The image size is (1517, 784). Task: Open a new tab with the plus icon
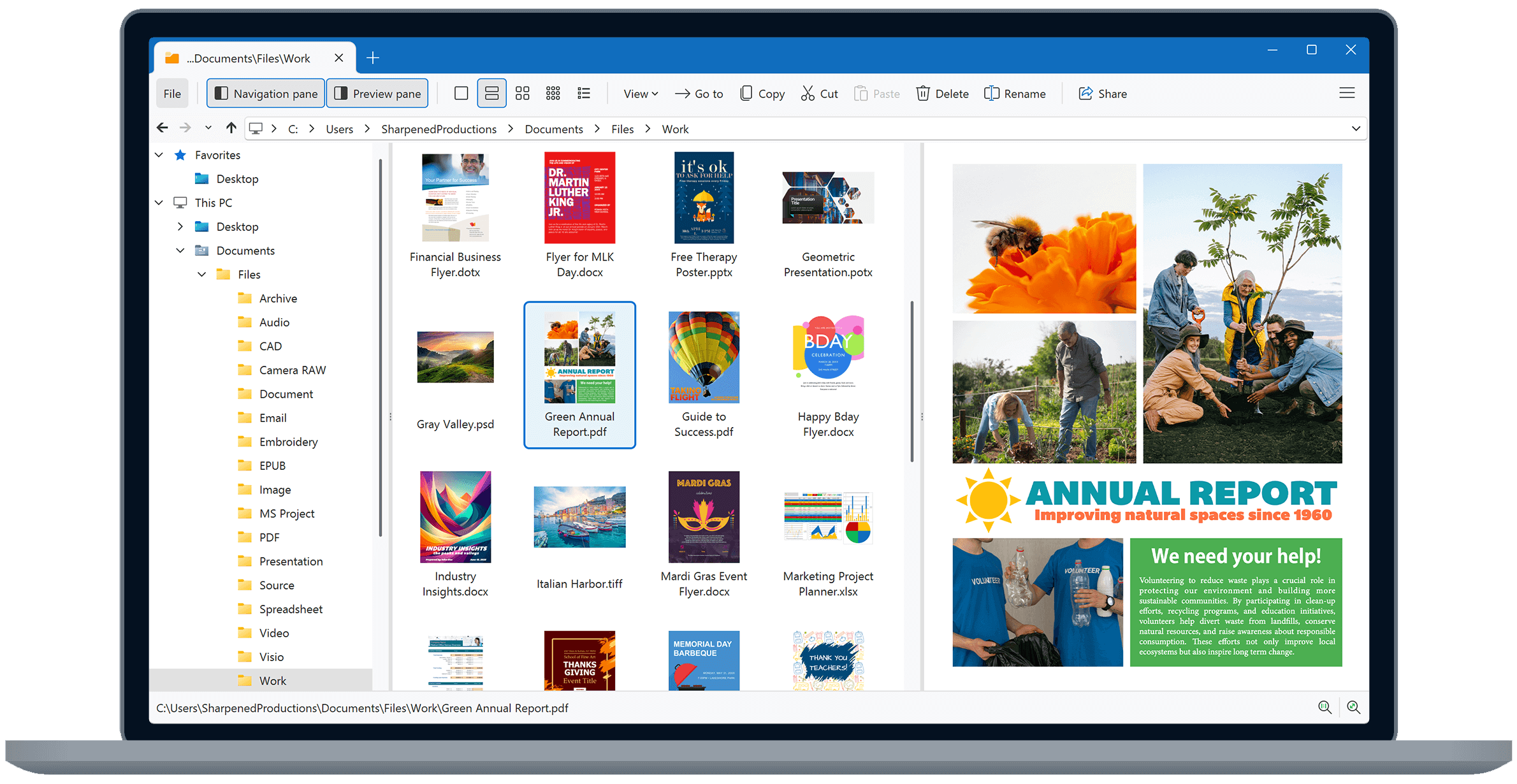click(373, 57)
